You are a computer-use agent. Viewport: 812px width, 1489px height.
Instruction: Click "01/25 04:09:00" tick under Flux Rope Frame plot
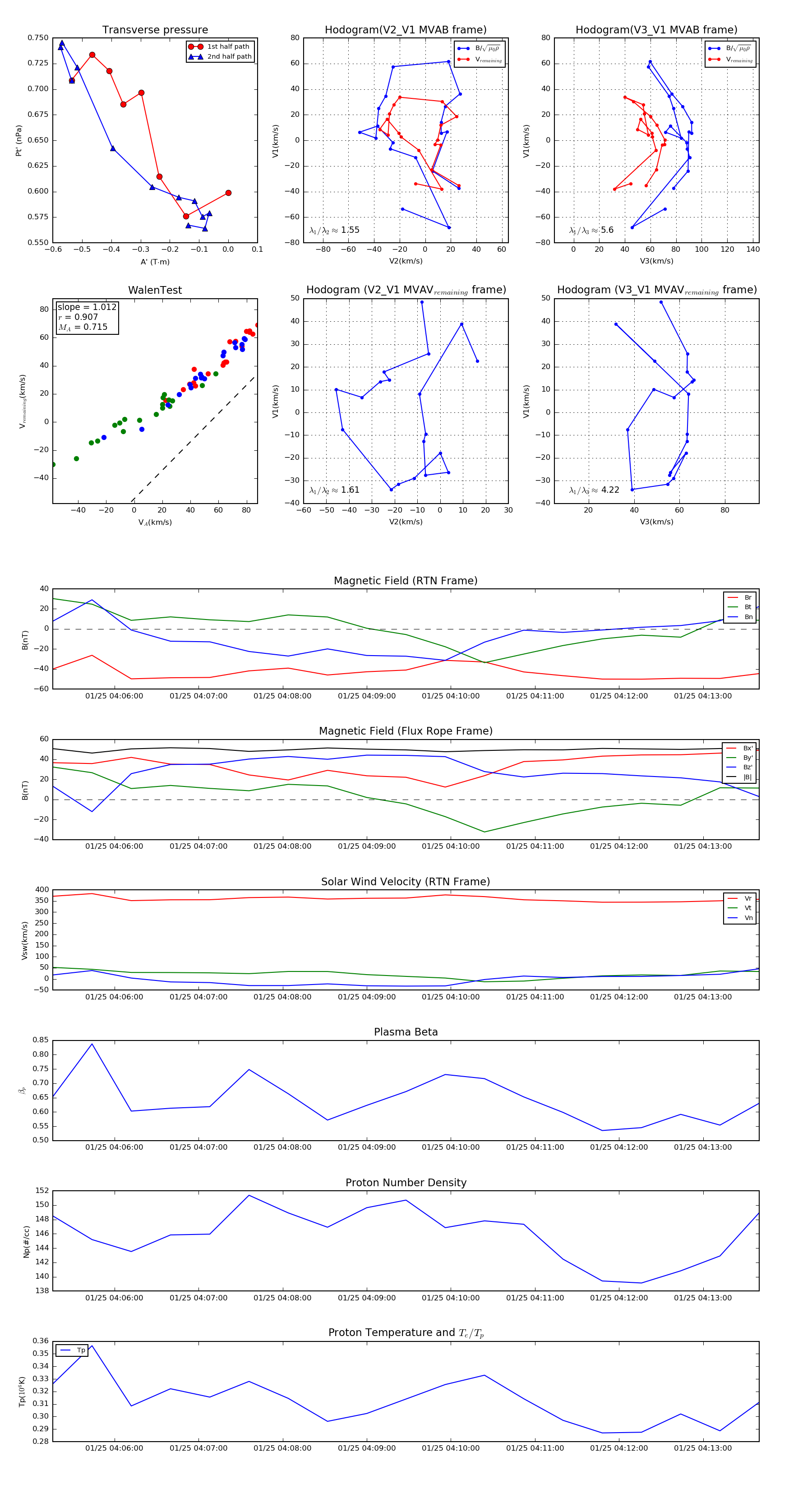pos(367,846)
